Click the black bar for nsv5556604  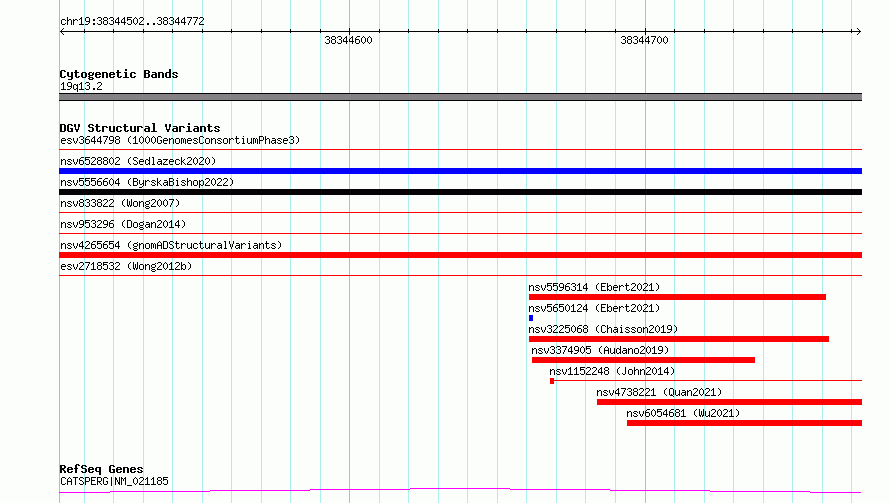click(x=460, y=192)
